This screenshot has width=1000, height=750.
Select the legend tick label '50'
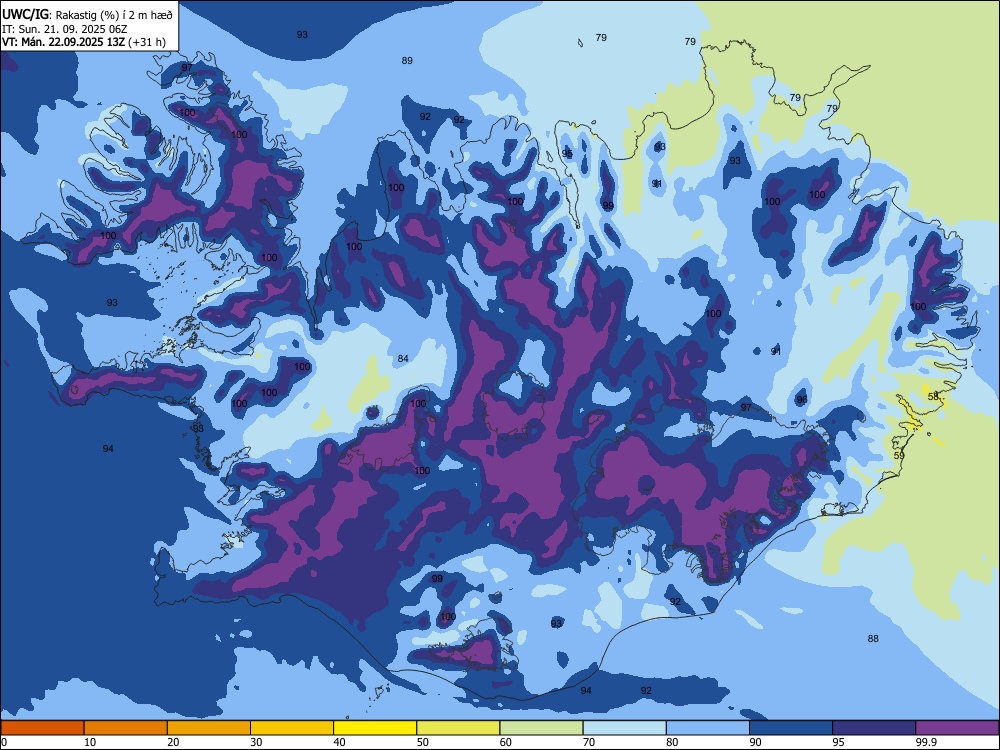click(423, 742)
